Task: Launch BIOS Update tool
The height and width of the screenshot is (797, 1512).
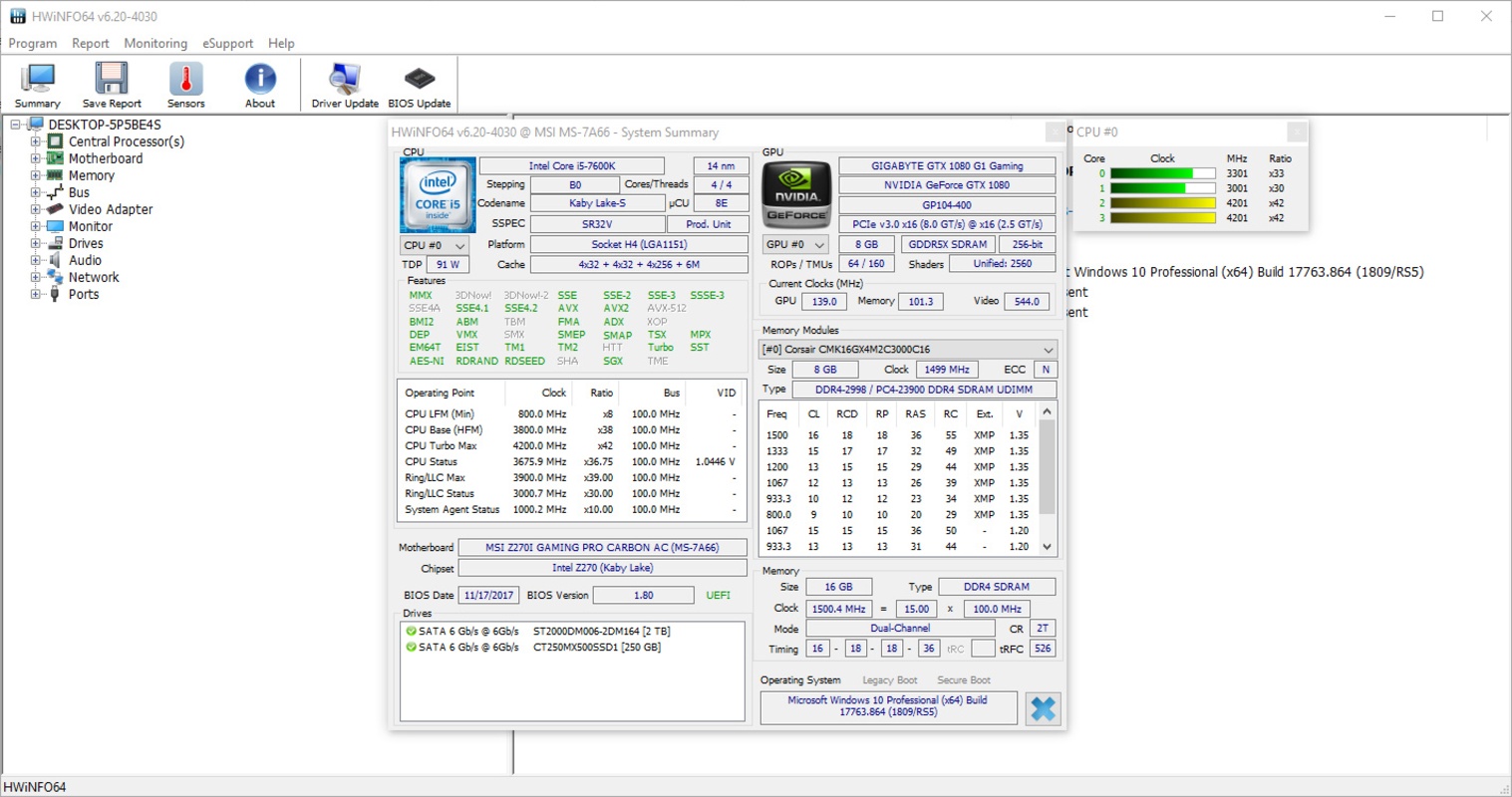Action: coord(420,85)
